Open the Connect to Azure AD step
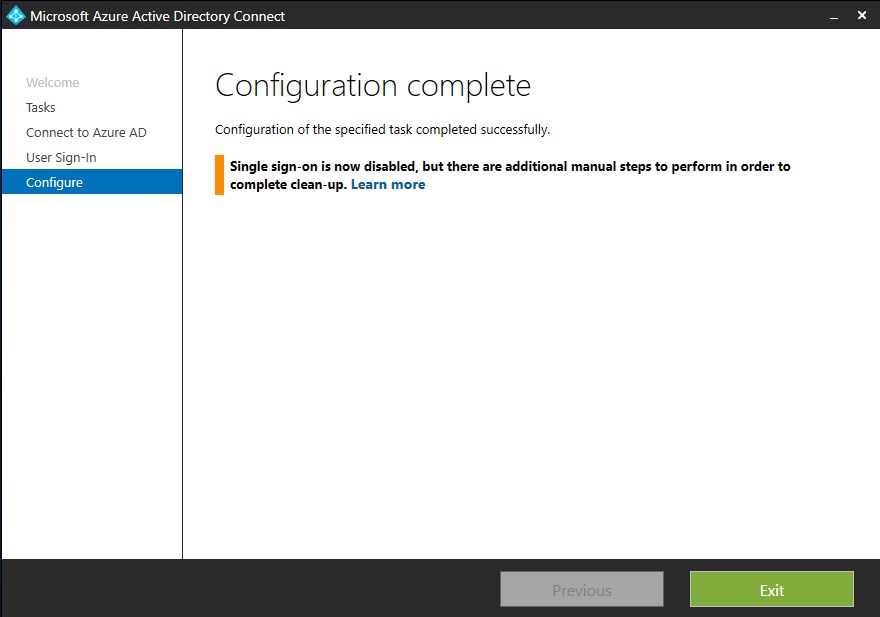Screen dimensions: 880x617 [86, 133]
